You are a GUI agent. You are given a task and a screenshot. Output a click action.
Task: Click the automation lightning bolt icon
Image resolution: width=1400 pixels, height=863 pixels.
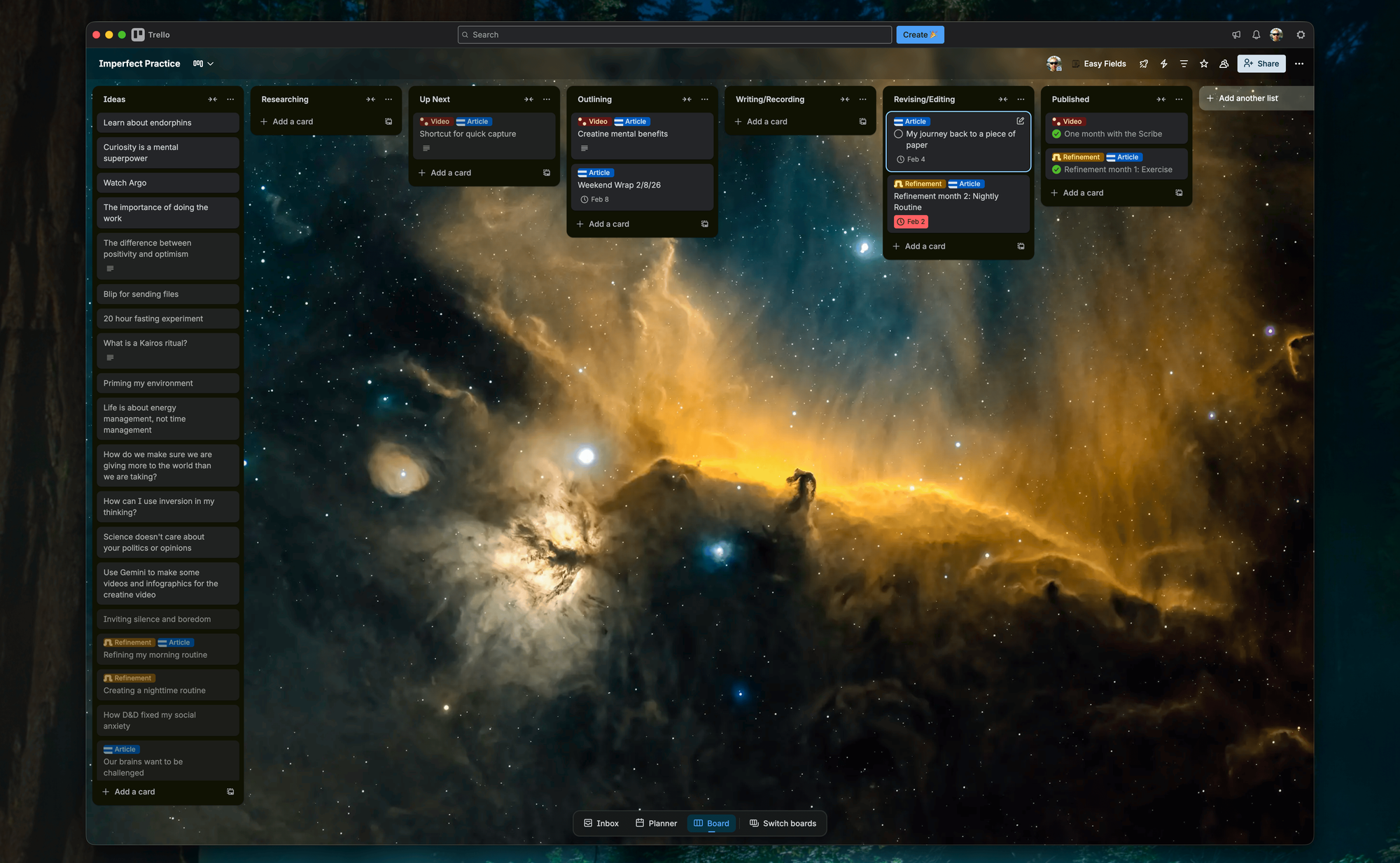1163,64
